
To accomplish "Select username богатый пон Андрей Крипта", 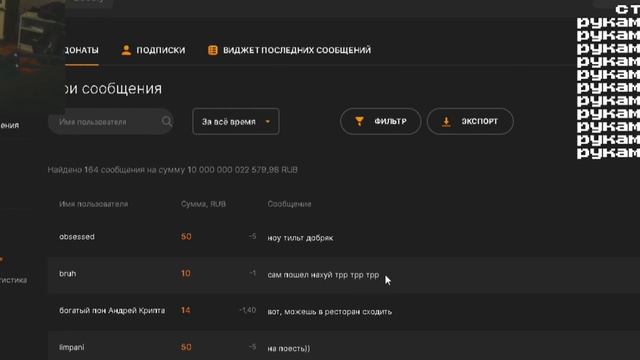I will click(x=112, y=311).
